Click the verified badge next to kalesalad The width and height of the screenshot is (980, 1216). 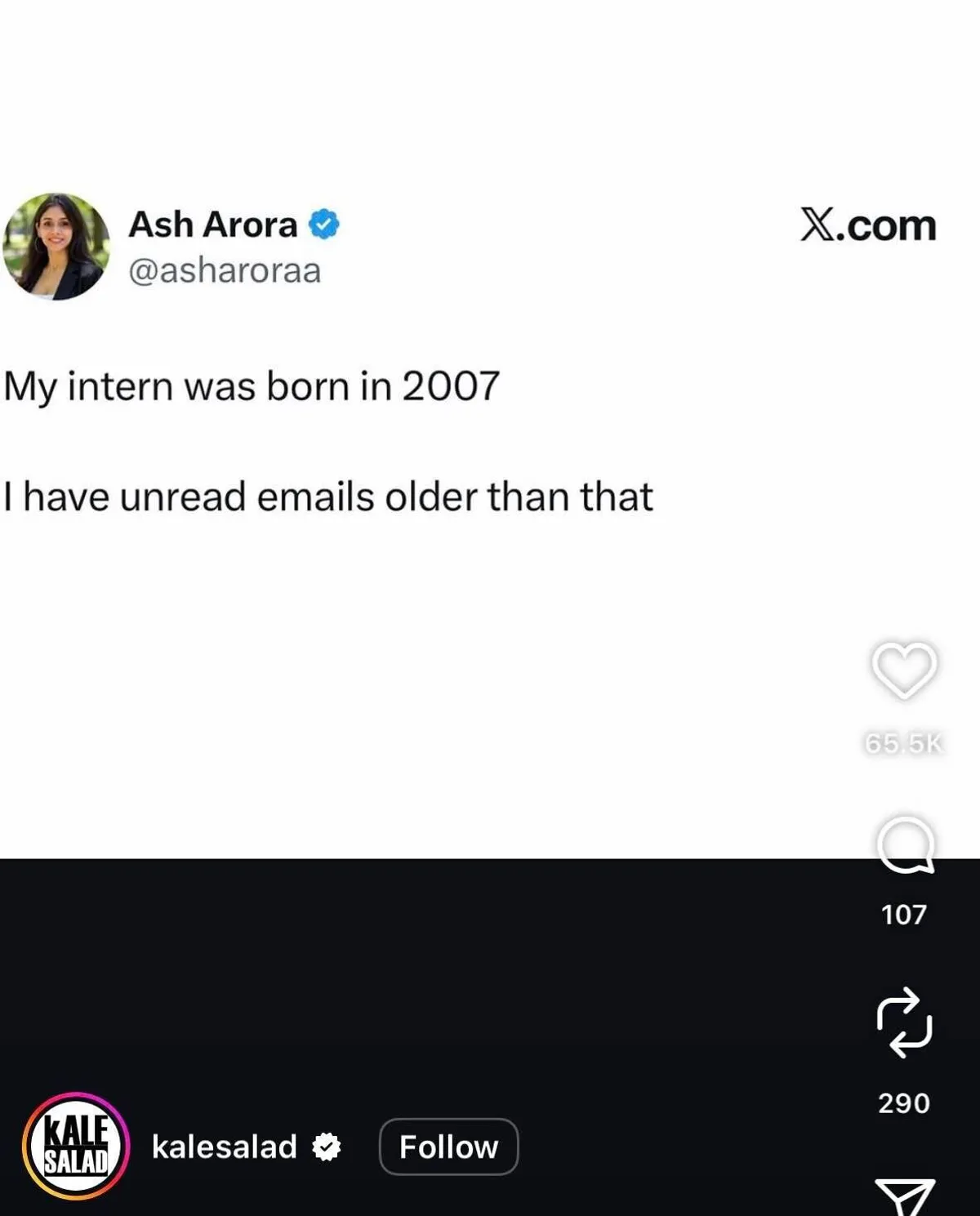click(326, 1147)
